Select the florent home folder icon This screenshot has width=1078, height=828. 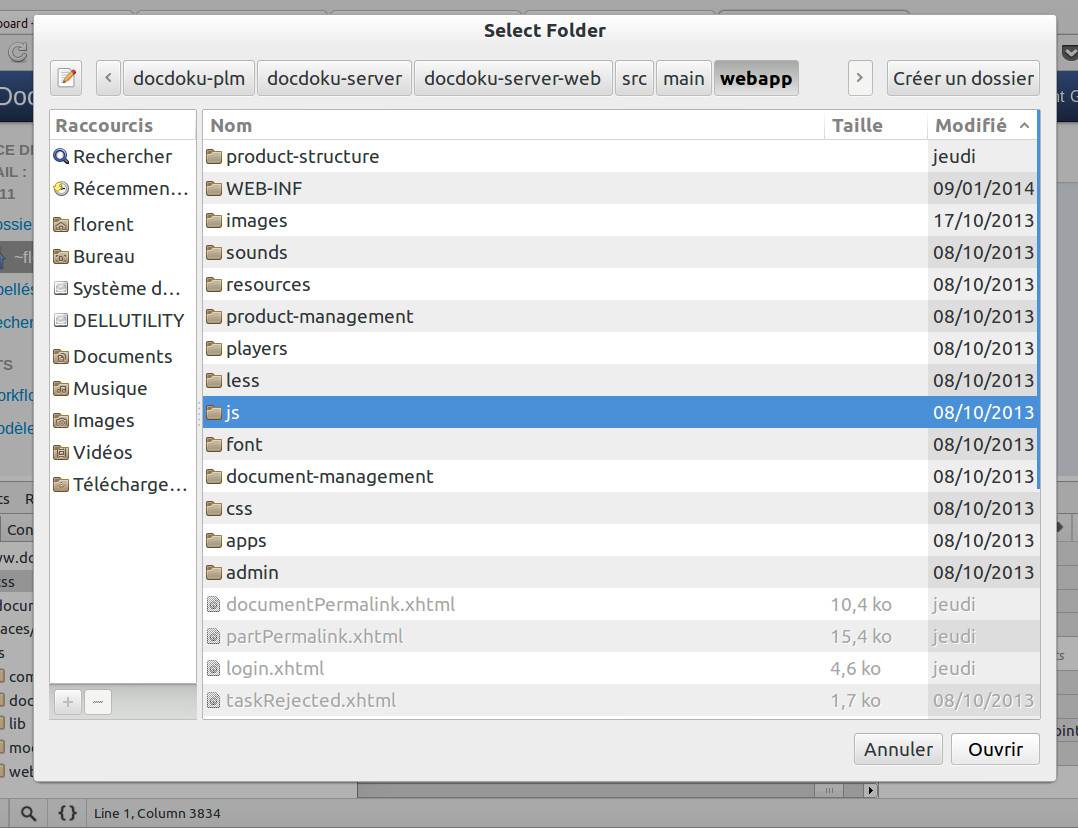[61, 225]
